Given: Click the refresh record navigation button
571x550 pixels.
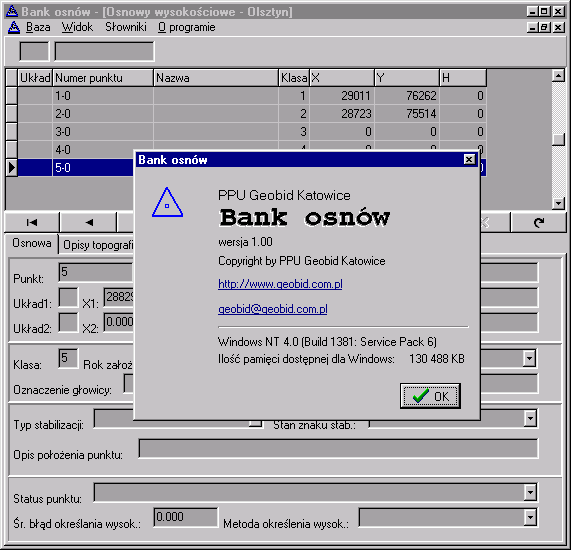Looking at the screenshot, I should pos(539,222).
